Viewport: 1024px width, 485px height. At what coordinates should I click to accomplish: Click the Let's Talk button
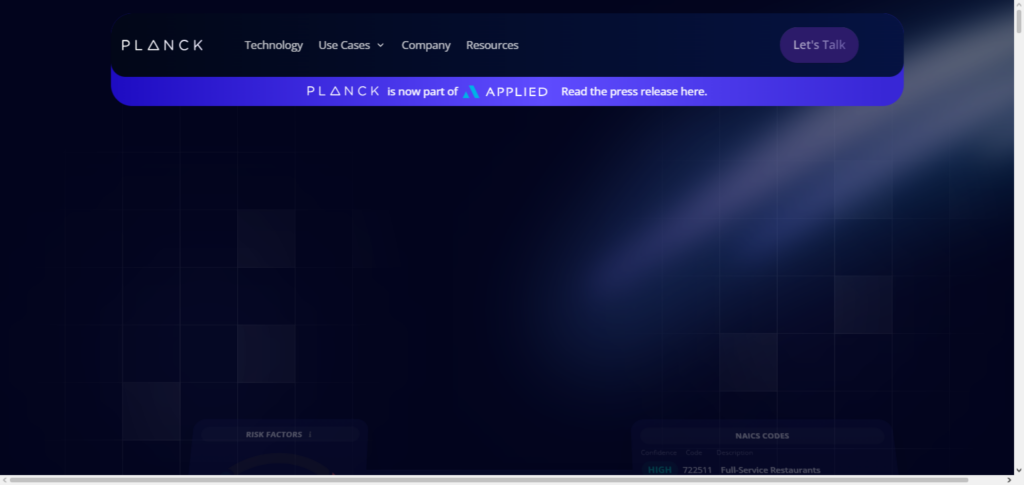click(x=819, y=45)
